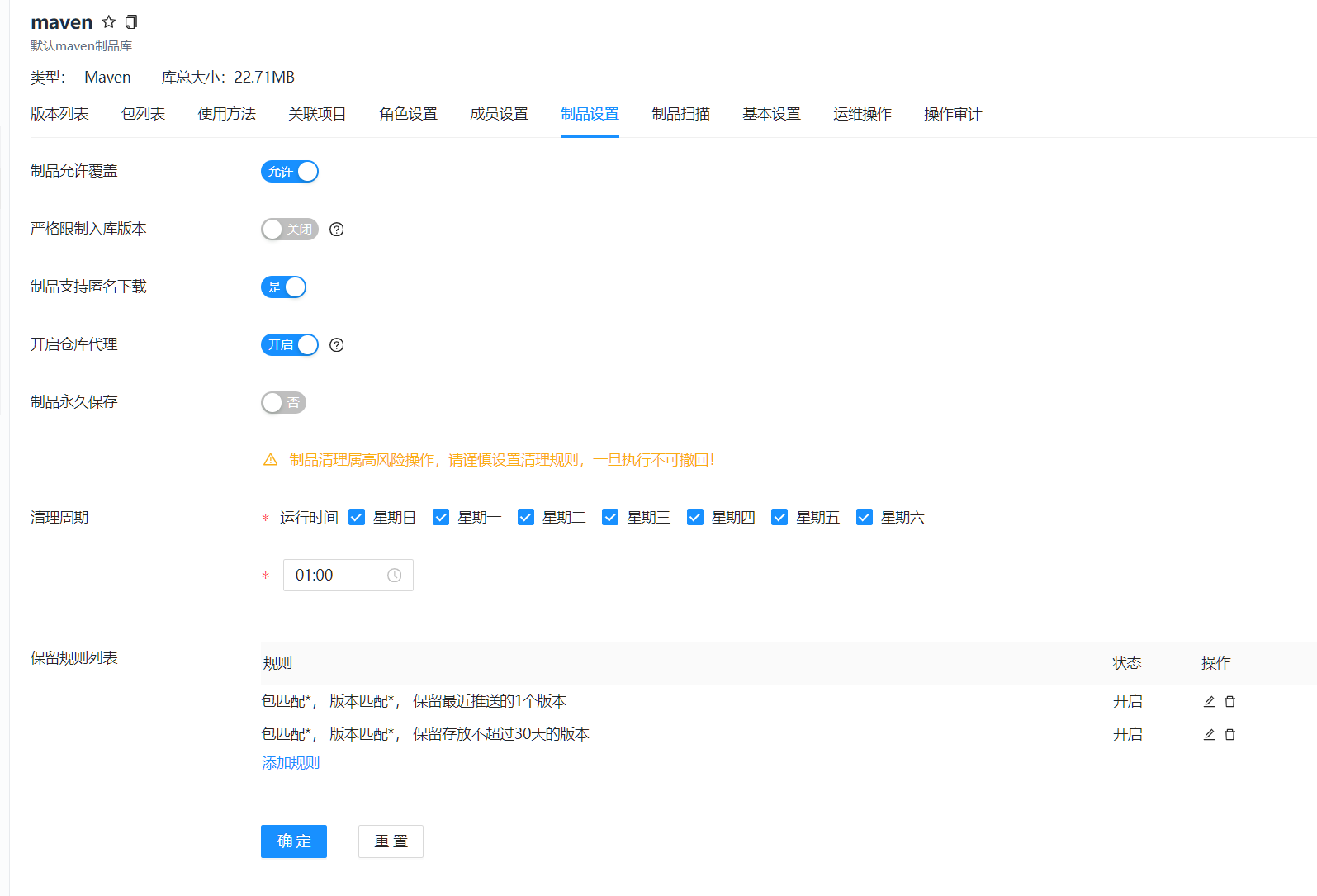Image resolution: width=1317 pixels, height=896 pixels.
Task: Click the 制品清理属高风险操作 warning text
Action: (x=501, y=460)
